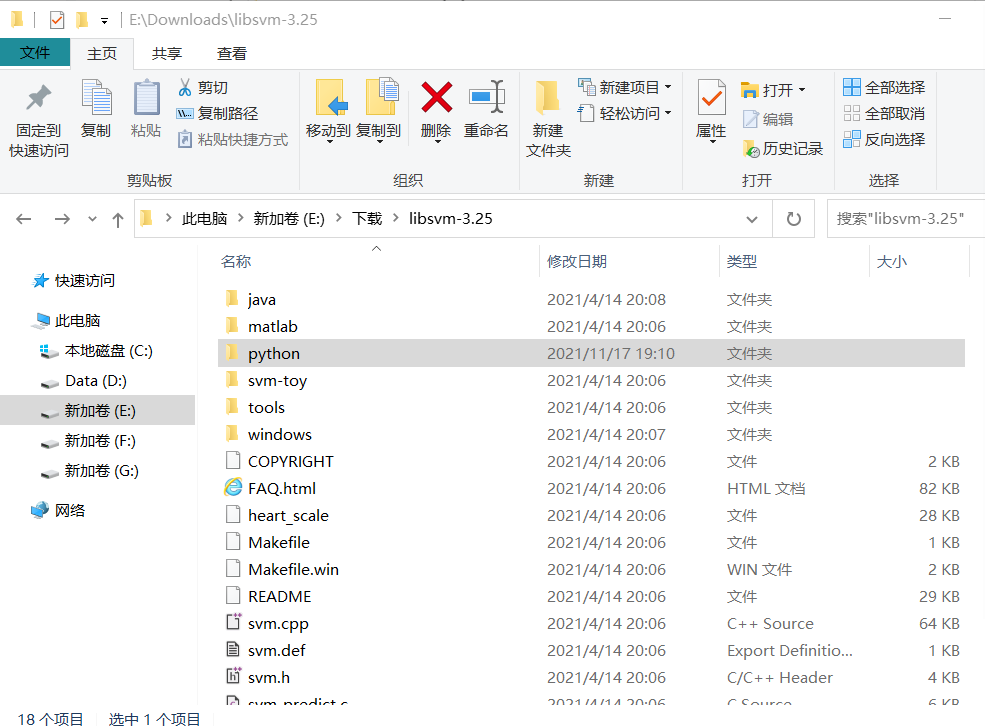Open the 文件 (File) menu
Screen dimensions: 985x726
point(34,52)
